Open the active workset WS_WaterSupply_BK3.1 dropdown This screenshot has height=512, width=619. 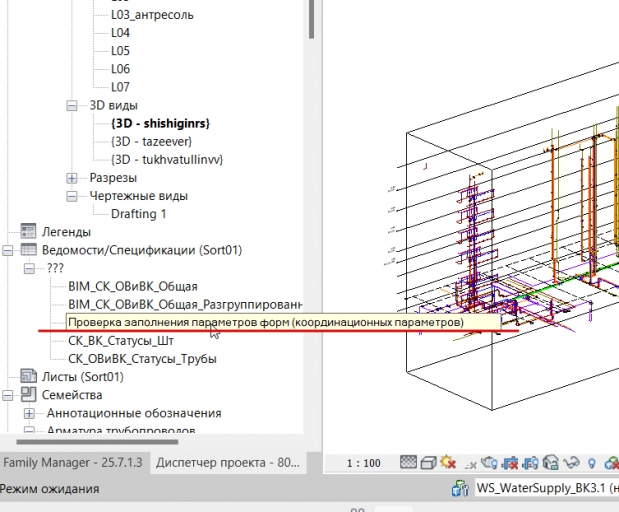547,488
